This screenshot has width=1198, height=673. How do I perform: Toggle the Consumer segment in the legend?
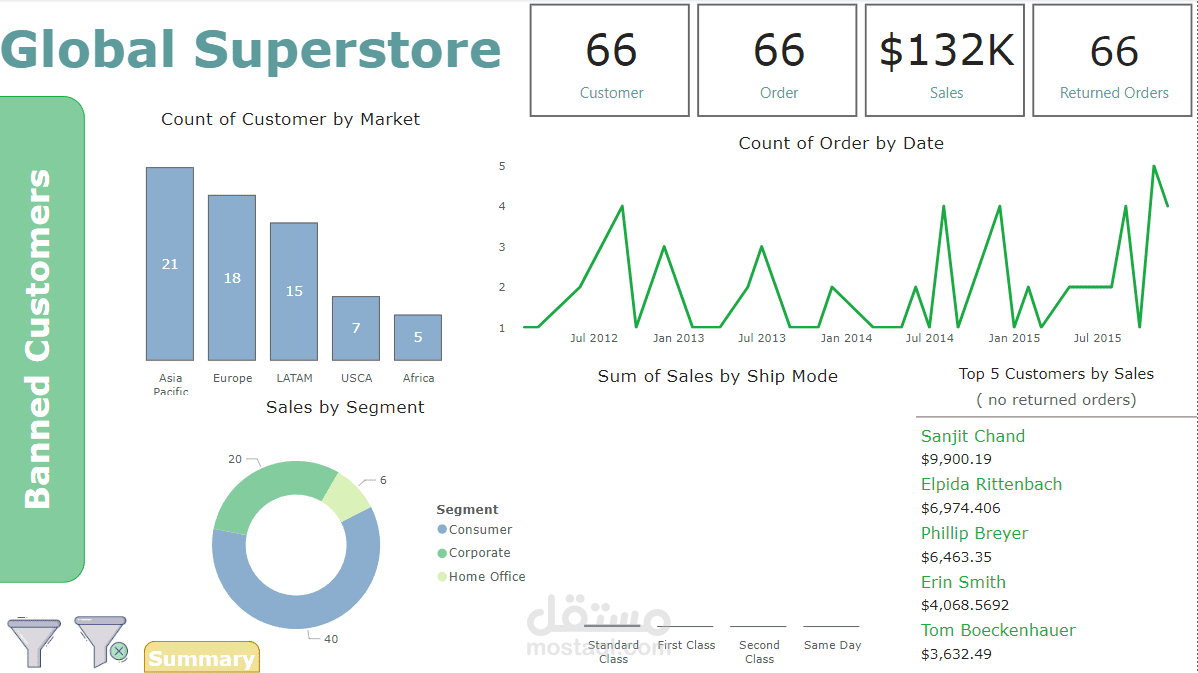[x=480, y=529]
